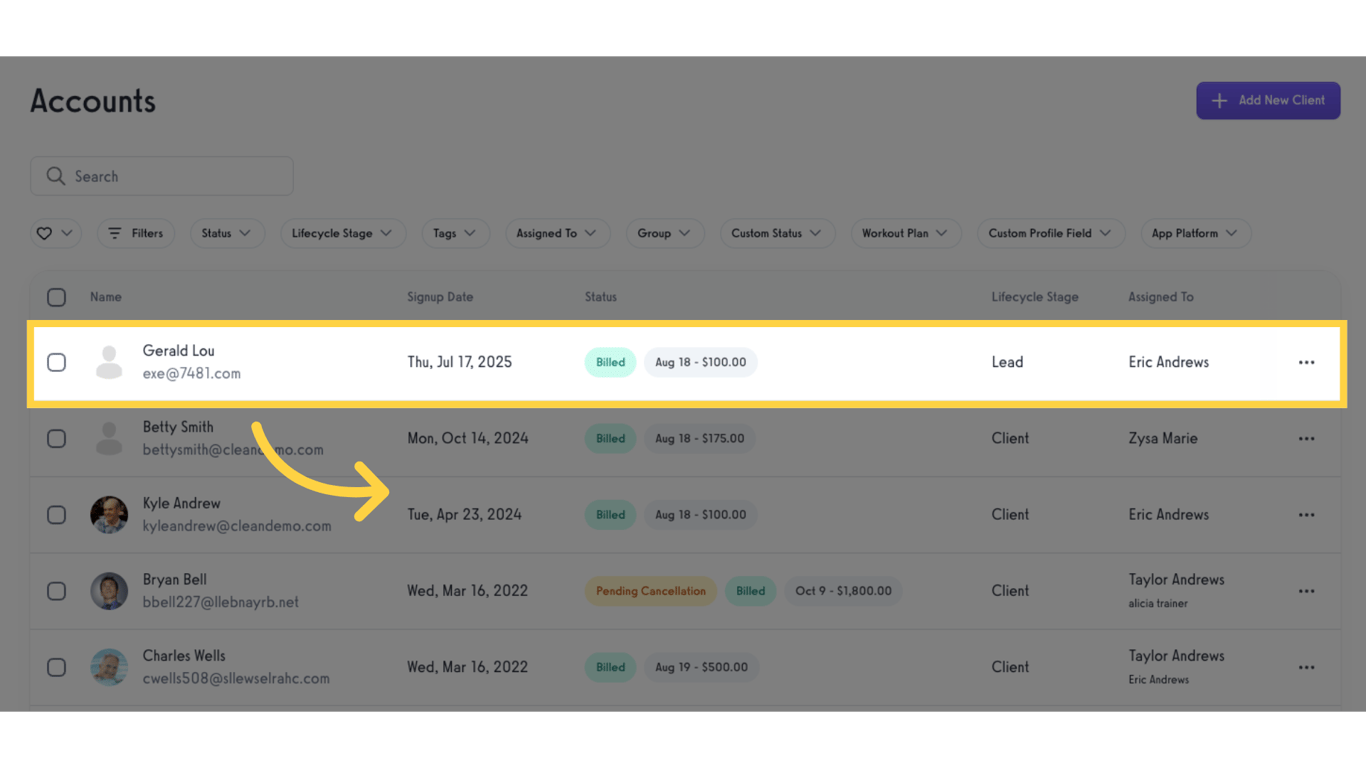Open Charles Wells row options menu
Viewport: 1366px width, 768px height.
(x=1306, y=667)
